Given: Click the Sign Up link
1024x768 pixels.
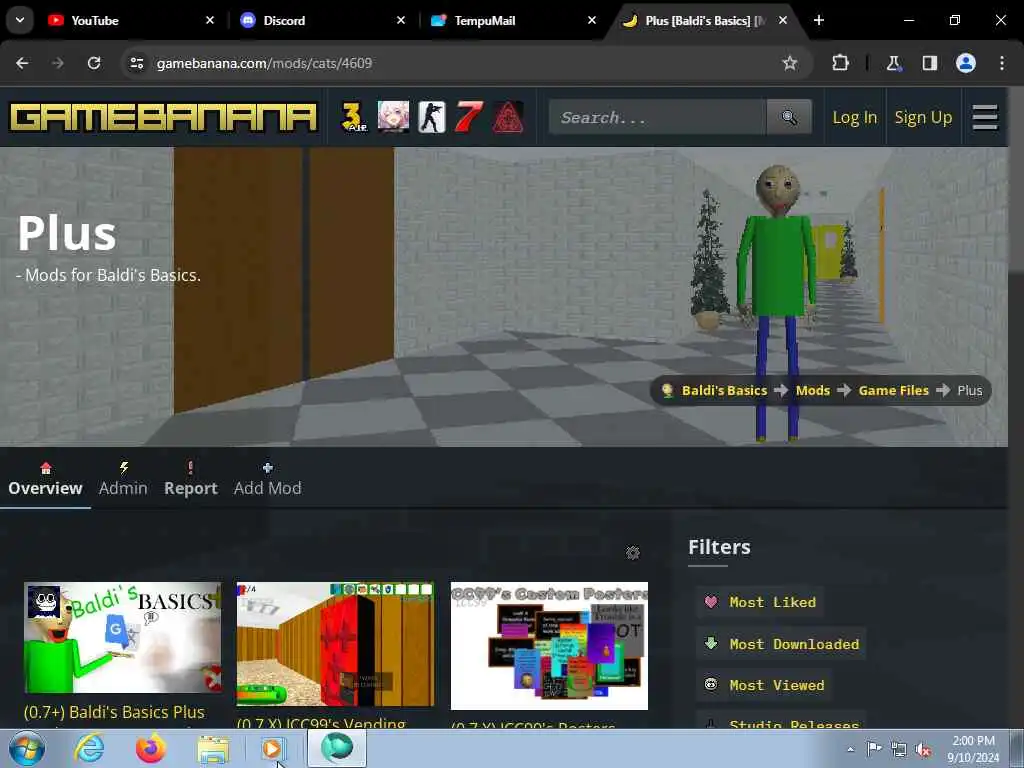Looking at the screenshot, I should pyautogui.click(x=923, y=118).
